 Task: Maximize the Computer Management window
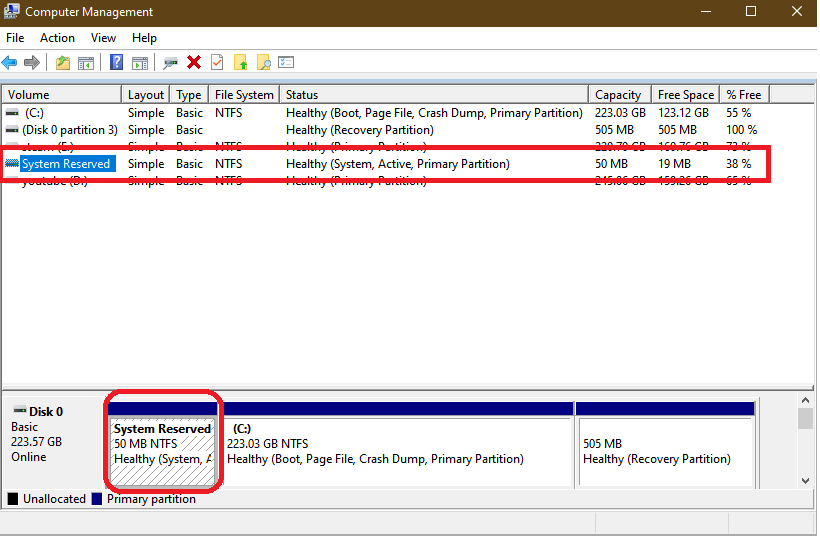coord(751,11)
